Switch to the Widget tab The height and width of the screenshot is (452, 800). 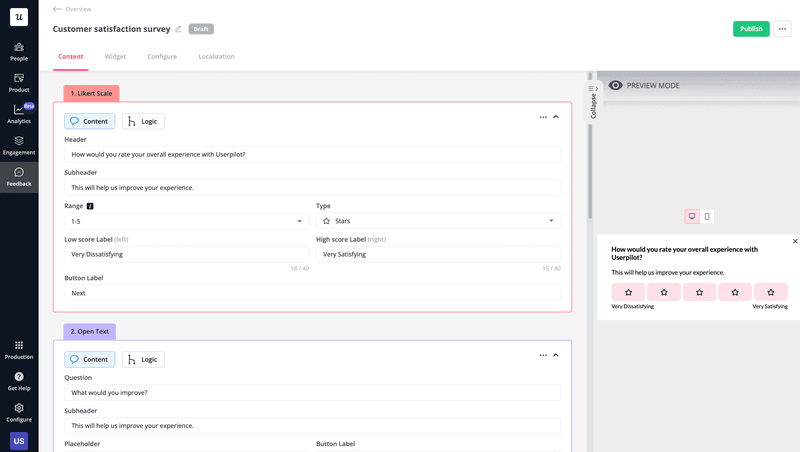click(x=115, y=57)
